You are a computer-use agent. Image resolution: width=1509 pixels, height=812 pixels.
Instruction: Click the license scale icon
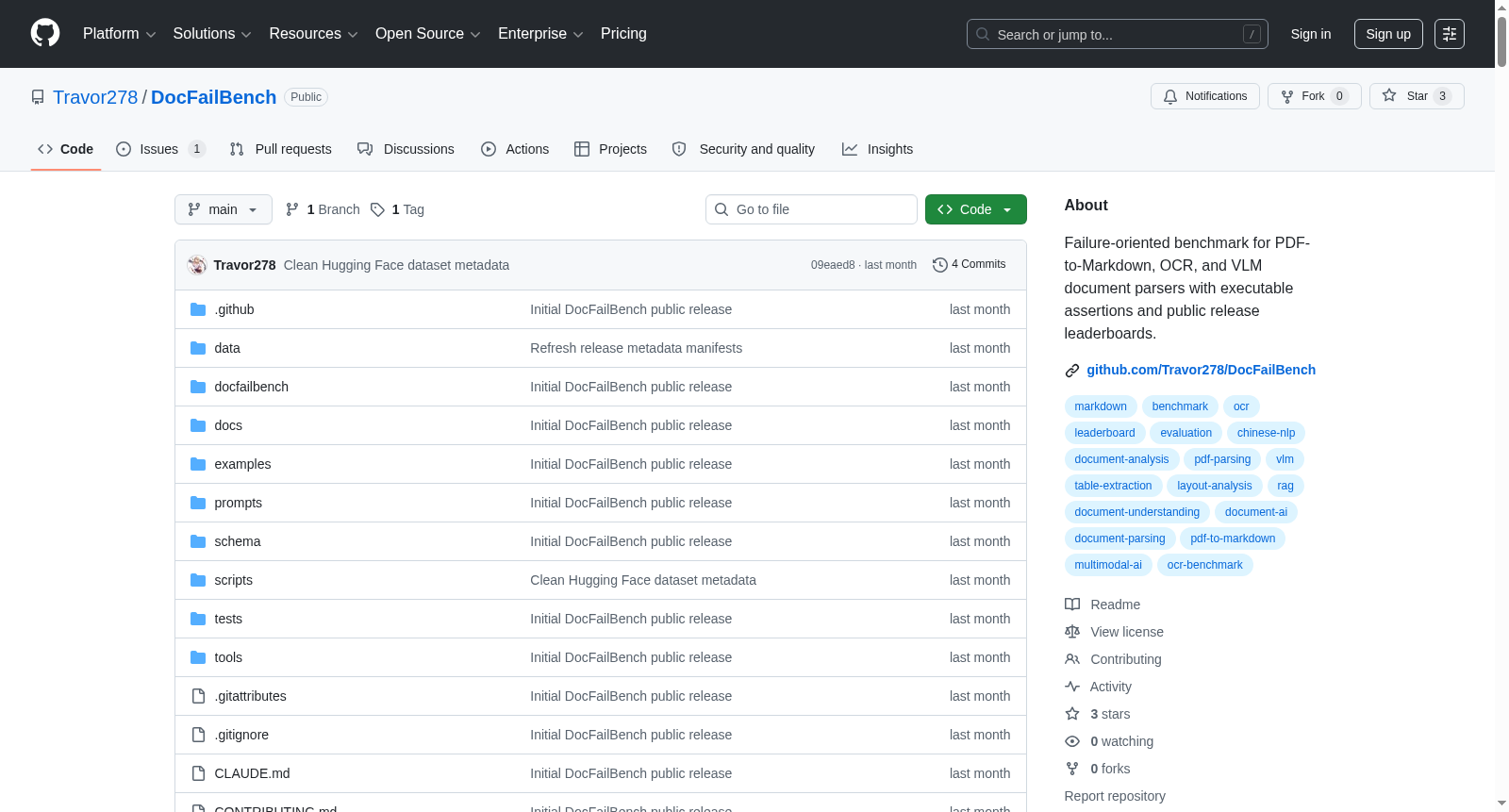coord(1072,632)
